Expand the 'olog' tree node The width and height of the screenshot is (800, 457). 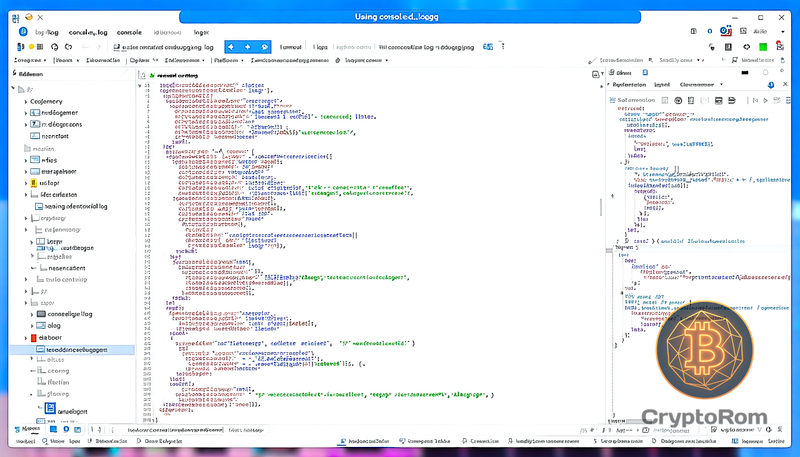tap(32, 326)
